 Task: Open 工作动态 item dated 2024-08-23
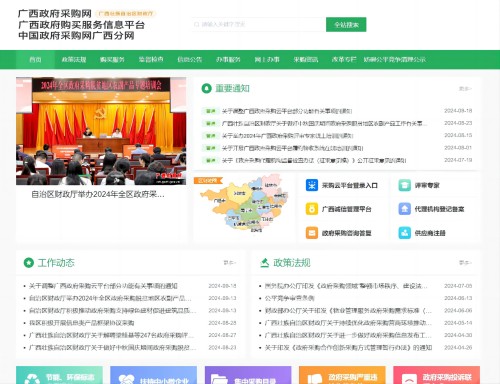tap(112, 347)
